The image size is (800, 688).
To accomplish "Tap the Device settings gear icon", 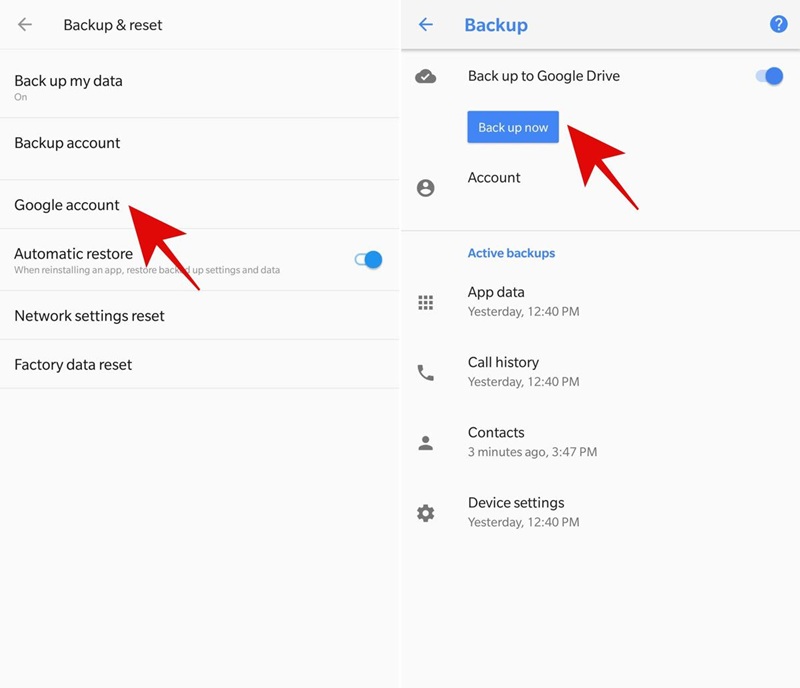I will [426, 512].
